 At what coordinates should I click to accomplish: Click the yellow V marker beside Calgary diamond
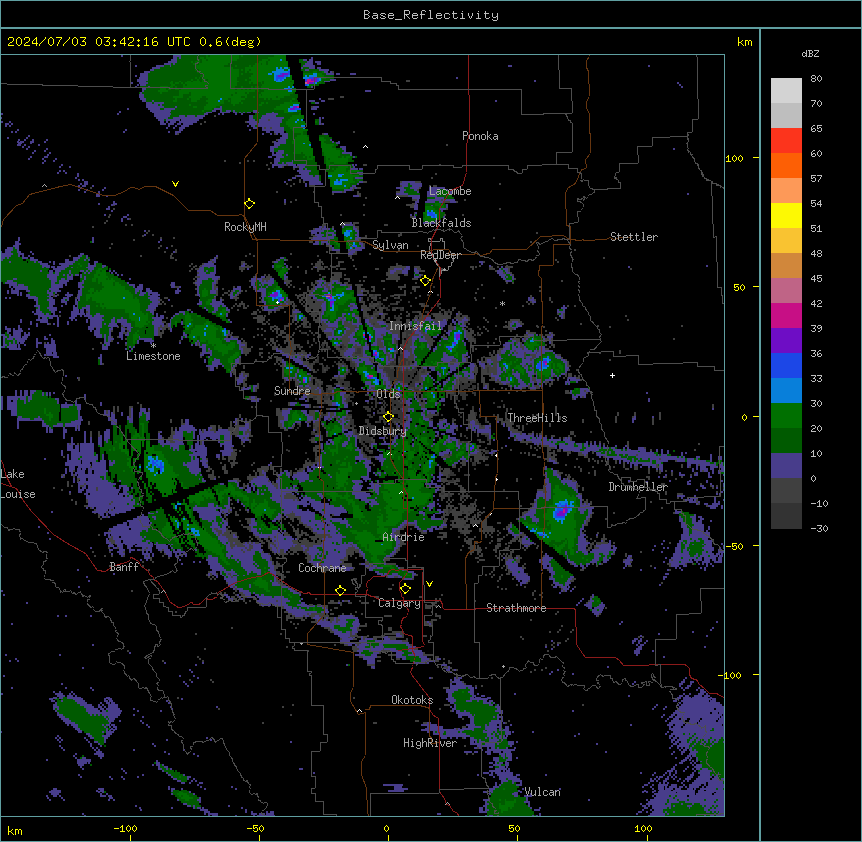(429, 584)
